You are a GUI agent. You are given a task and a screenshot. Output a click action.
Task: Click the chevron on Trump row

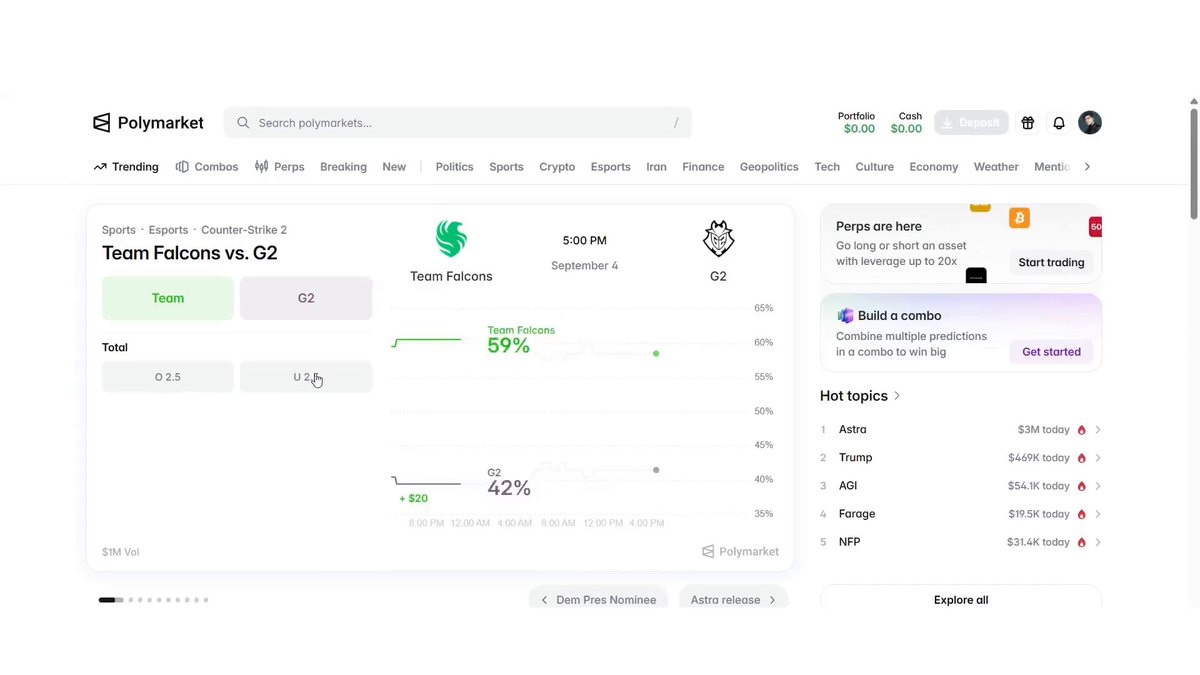pos(1097,458)
